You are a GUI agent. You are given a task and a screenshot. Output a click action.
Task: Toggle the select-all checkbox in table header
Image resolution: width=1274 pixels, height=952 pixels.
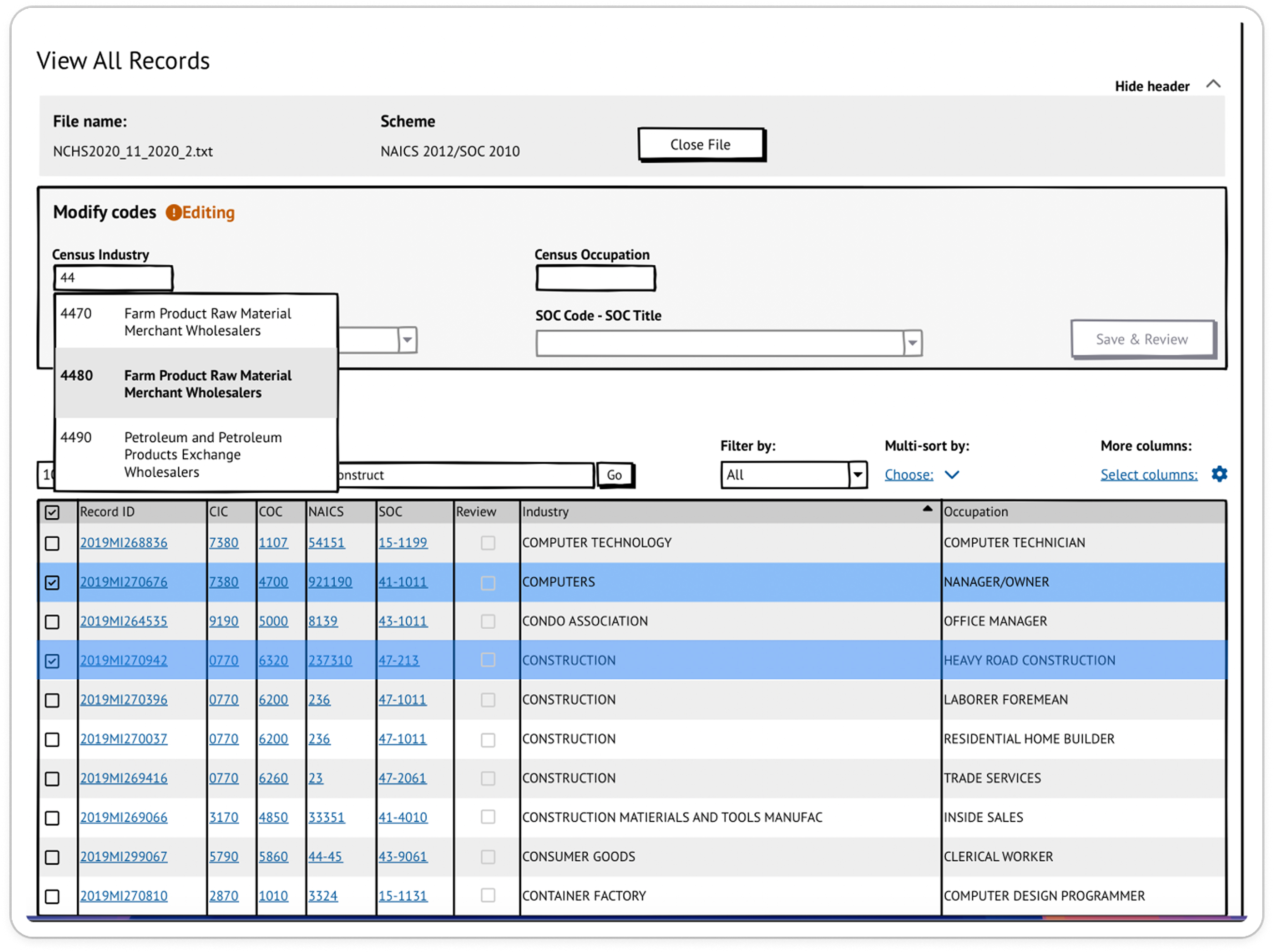52,512
